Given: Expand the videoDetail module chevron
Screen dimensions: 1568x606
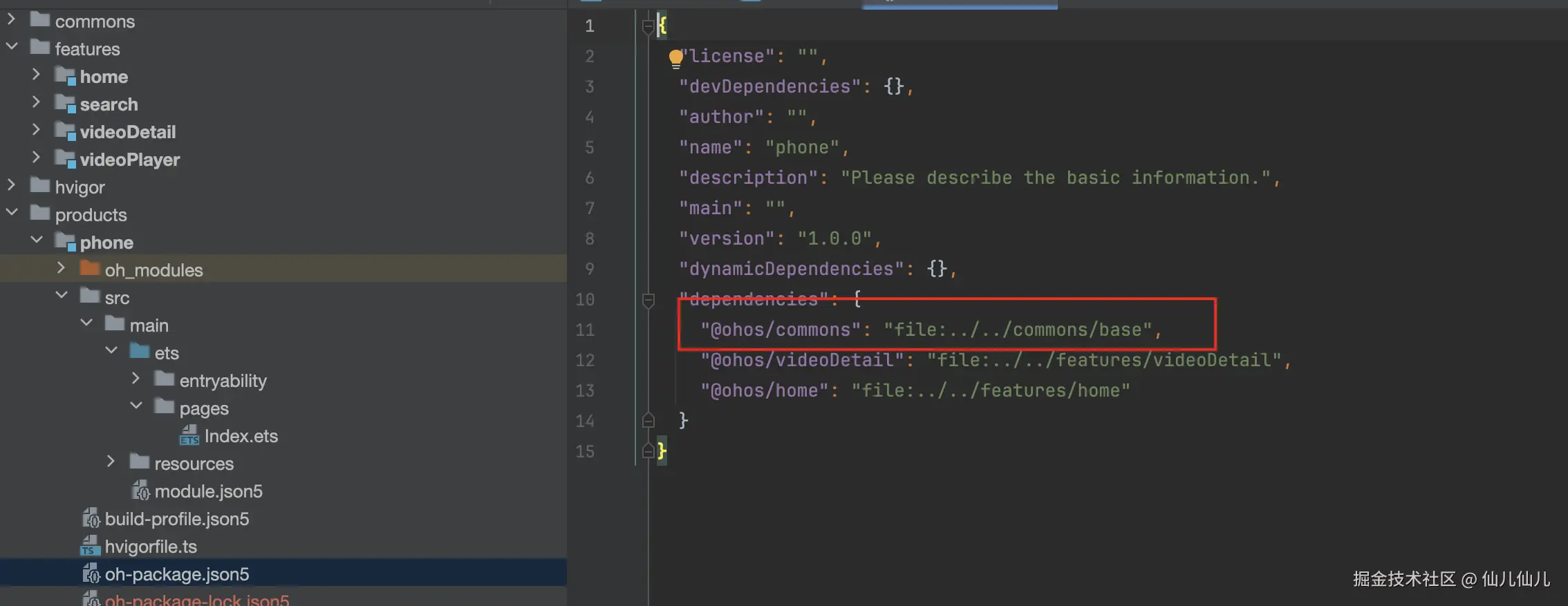Looking at the screenshot, I should (36, 131).
